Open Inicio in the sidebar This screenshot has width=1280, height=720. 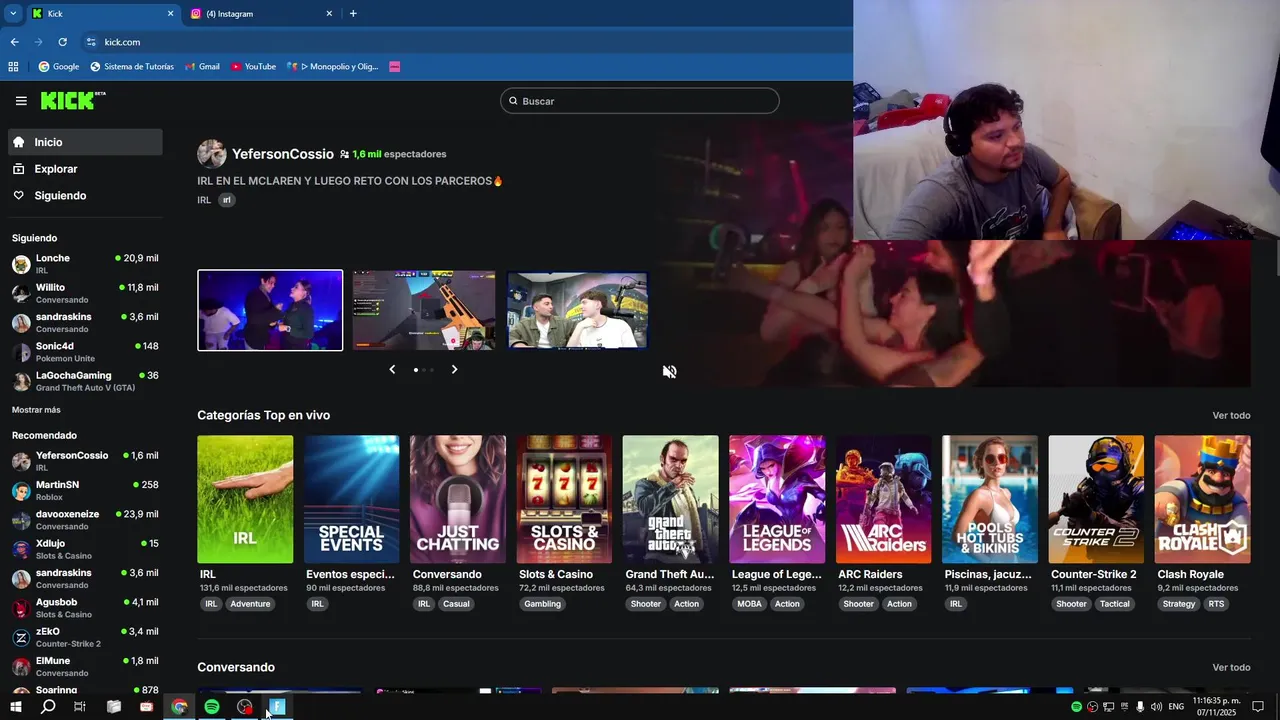pyautogui.click(x=85, y=142)
